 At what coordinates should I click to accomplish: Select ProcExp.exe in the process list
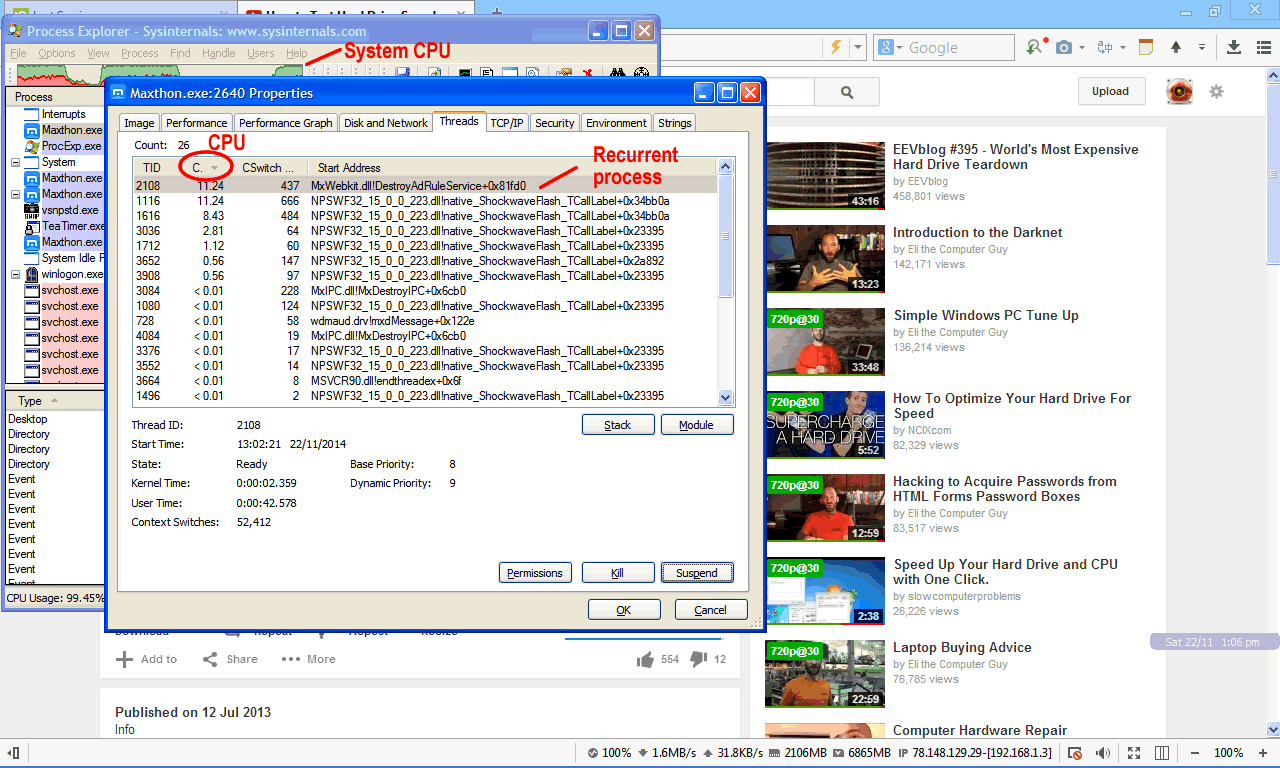(62, 146)
